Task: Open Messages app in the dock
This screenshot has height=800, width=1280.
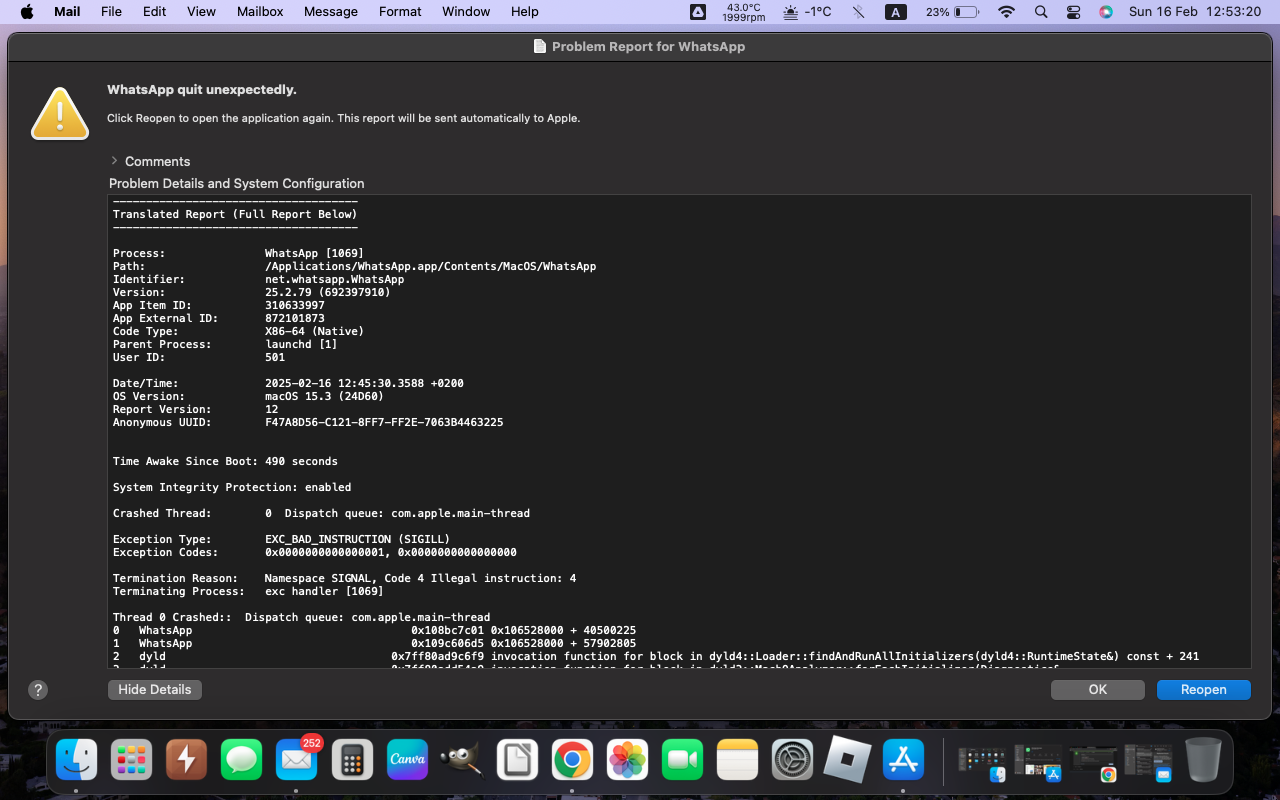Action: 241,760
